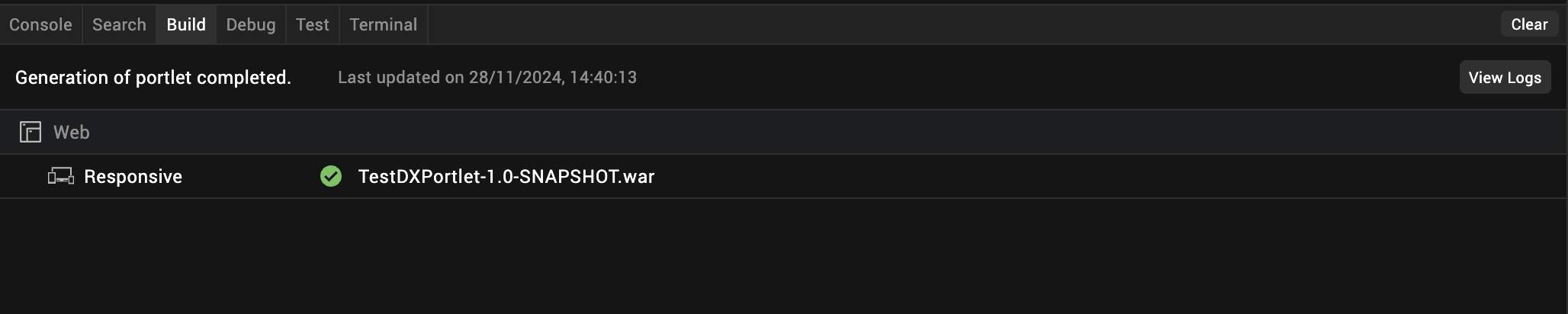Viewport: 1568px width, 314px height.
Task: Switch to the Console tab
Action: coord(40,24)
